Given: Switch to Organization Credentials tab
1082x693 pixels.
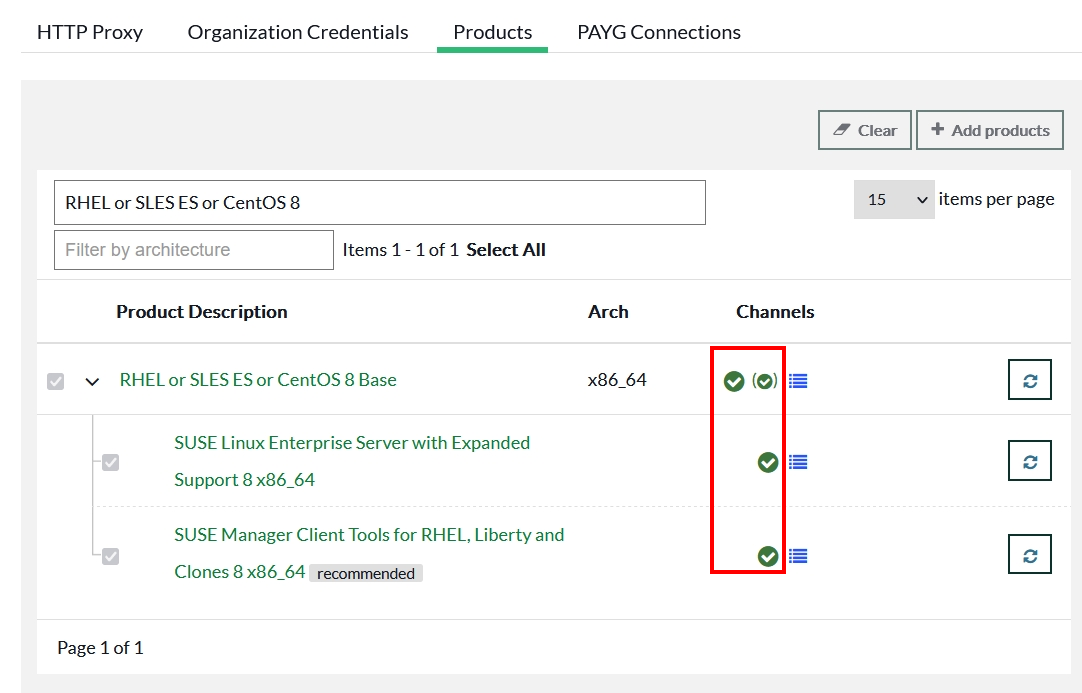Looking at the screenshot, I should coord(298,32).
